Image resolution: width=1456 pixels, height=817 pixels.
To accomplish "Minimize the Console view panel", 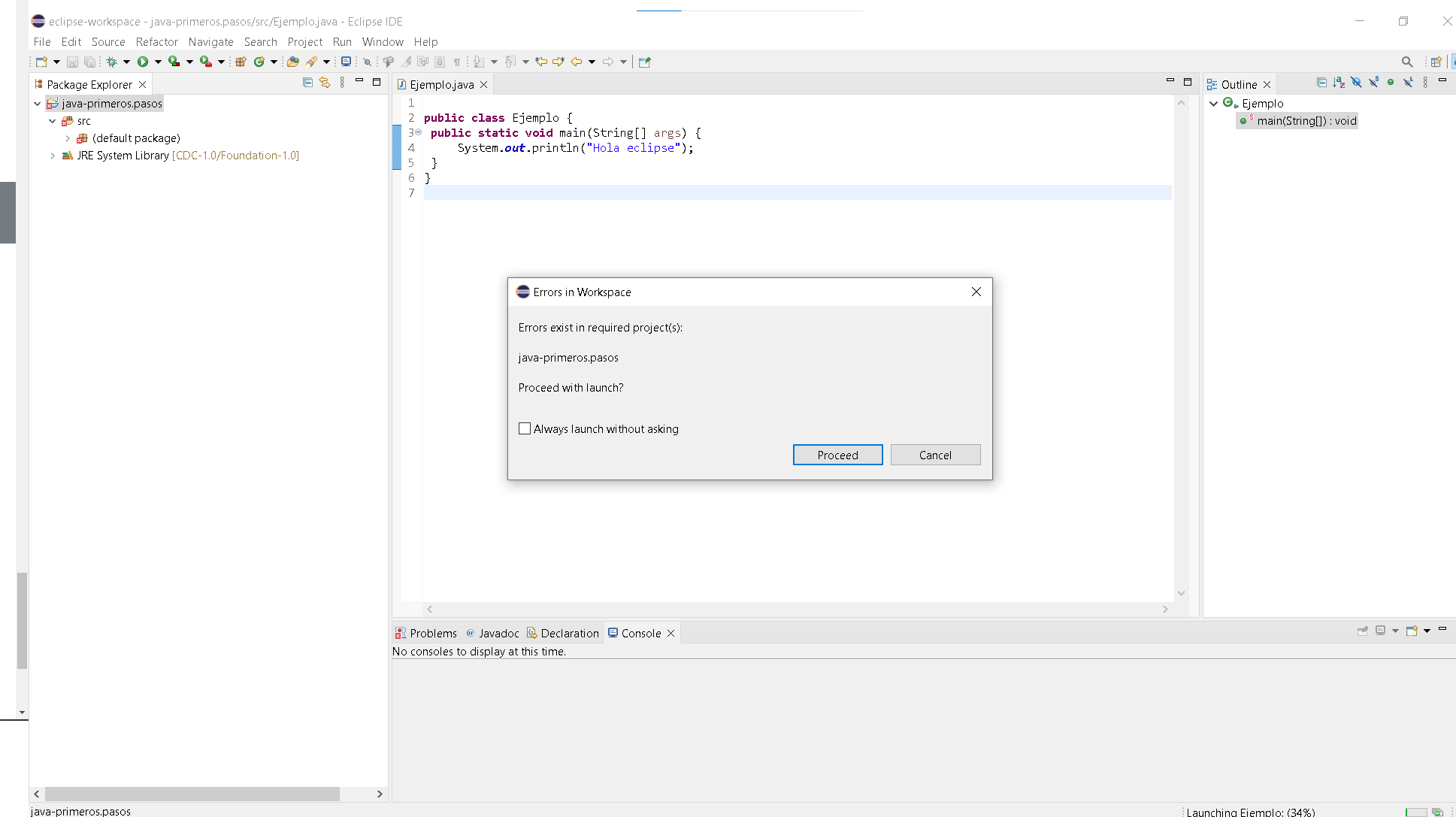I will click(1442, 629).
